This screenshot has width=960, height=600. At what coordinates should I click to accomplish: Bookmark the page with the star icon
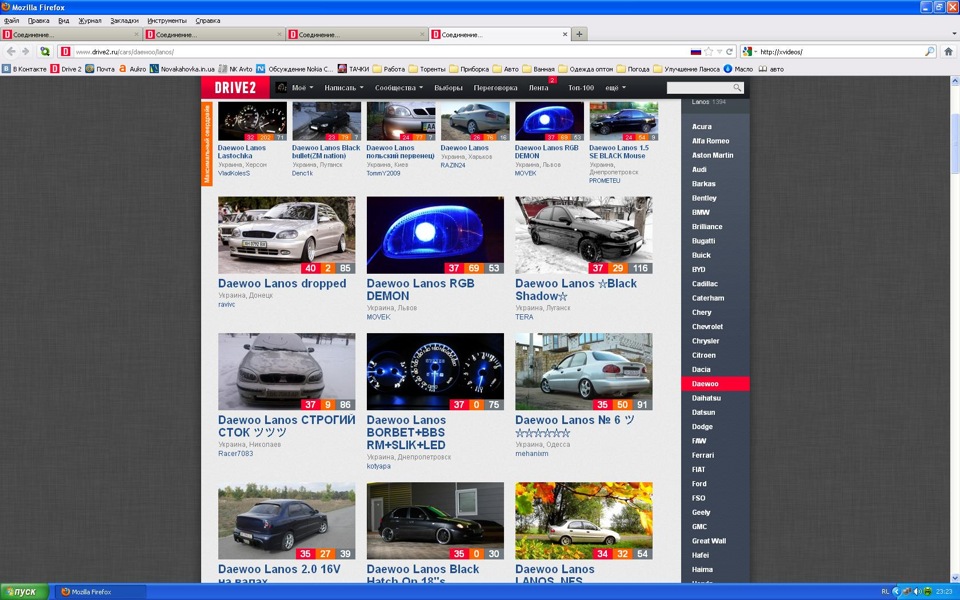click(x=708, y=51)
